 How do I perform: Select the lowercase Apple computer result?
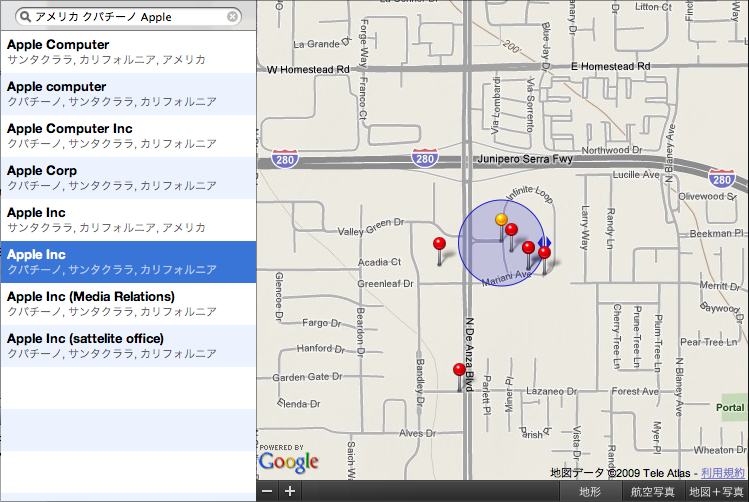(x=128, y=94)
